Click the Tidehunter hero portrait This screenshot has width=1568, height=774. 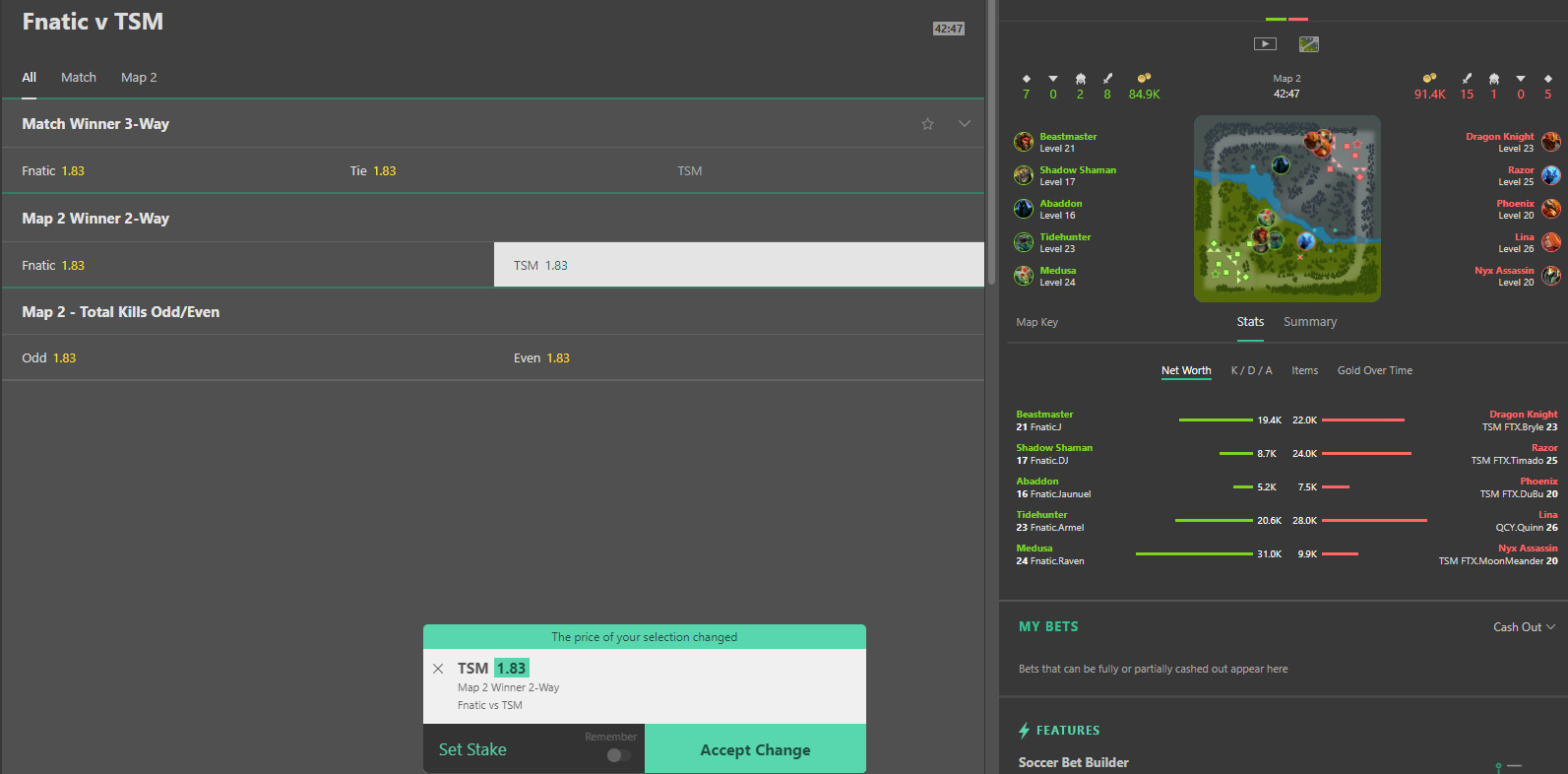click(1024, 242)
